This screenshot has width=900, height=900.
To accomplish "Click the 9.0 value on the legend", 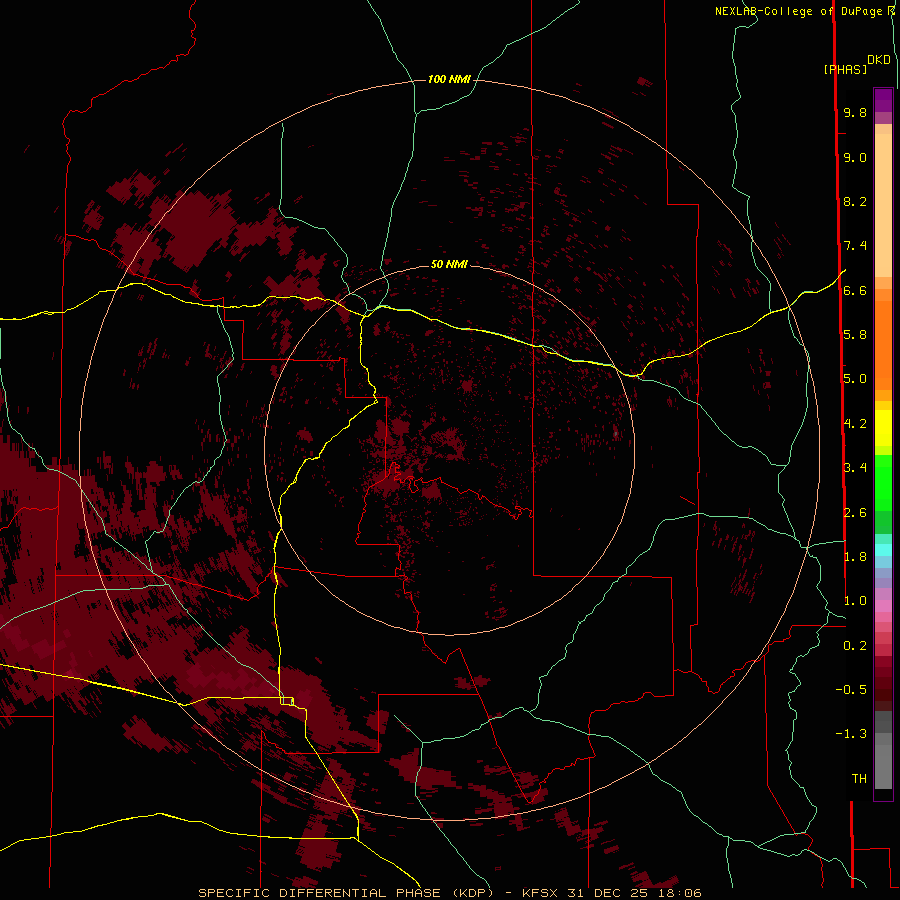I will (855, 157).
